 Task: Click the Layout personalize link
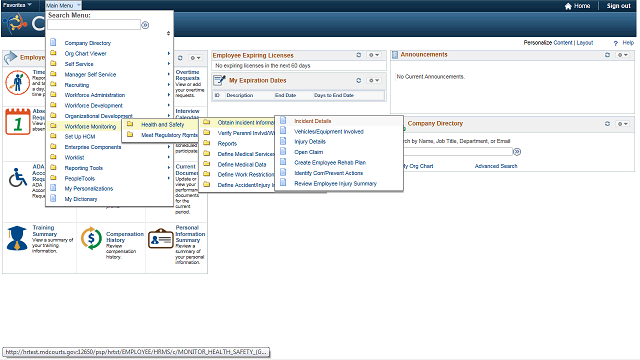coord(585,43)
